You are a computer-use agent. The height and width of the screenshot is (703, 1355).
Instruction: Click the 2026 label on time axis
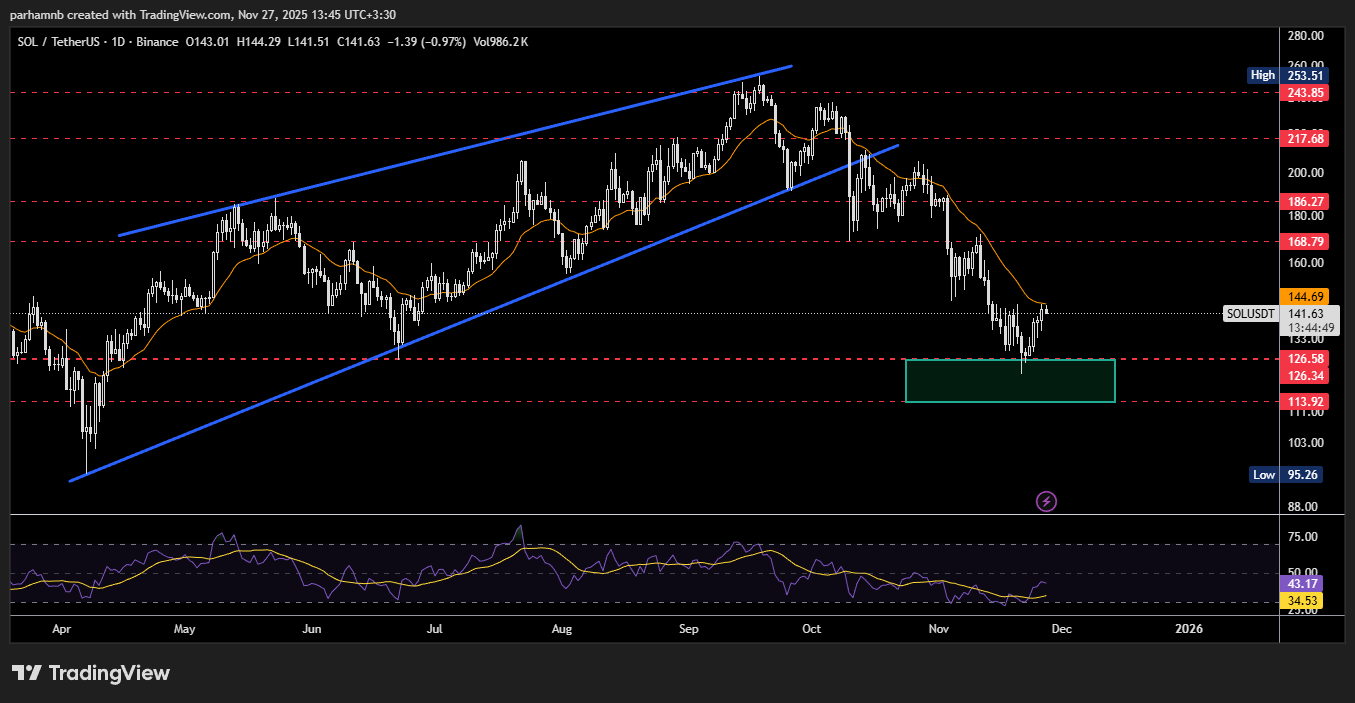click(1189, 629)
